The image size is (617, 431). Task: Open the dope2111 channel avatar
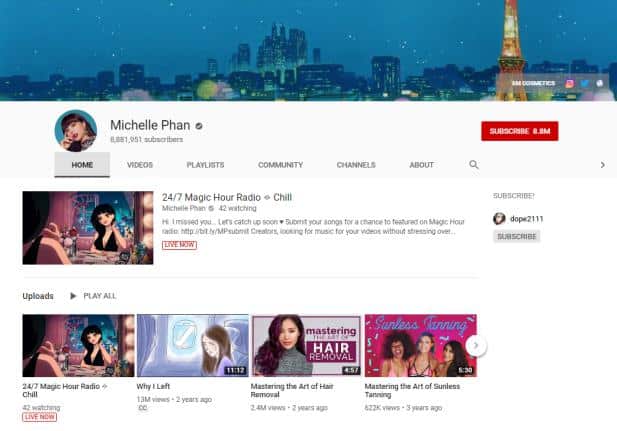pyautogui.click(x=499, y=218)
